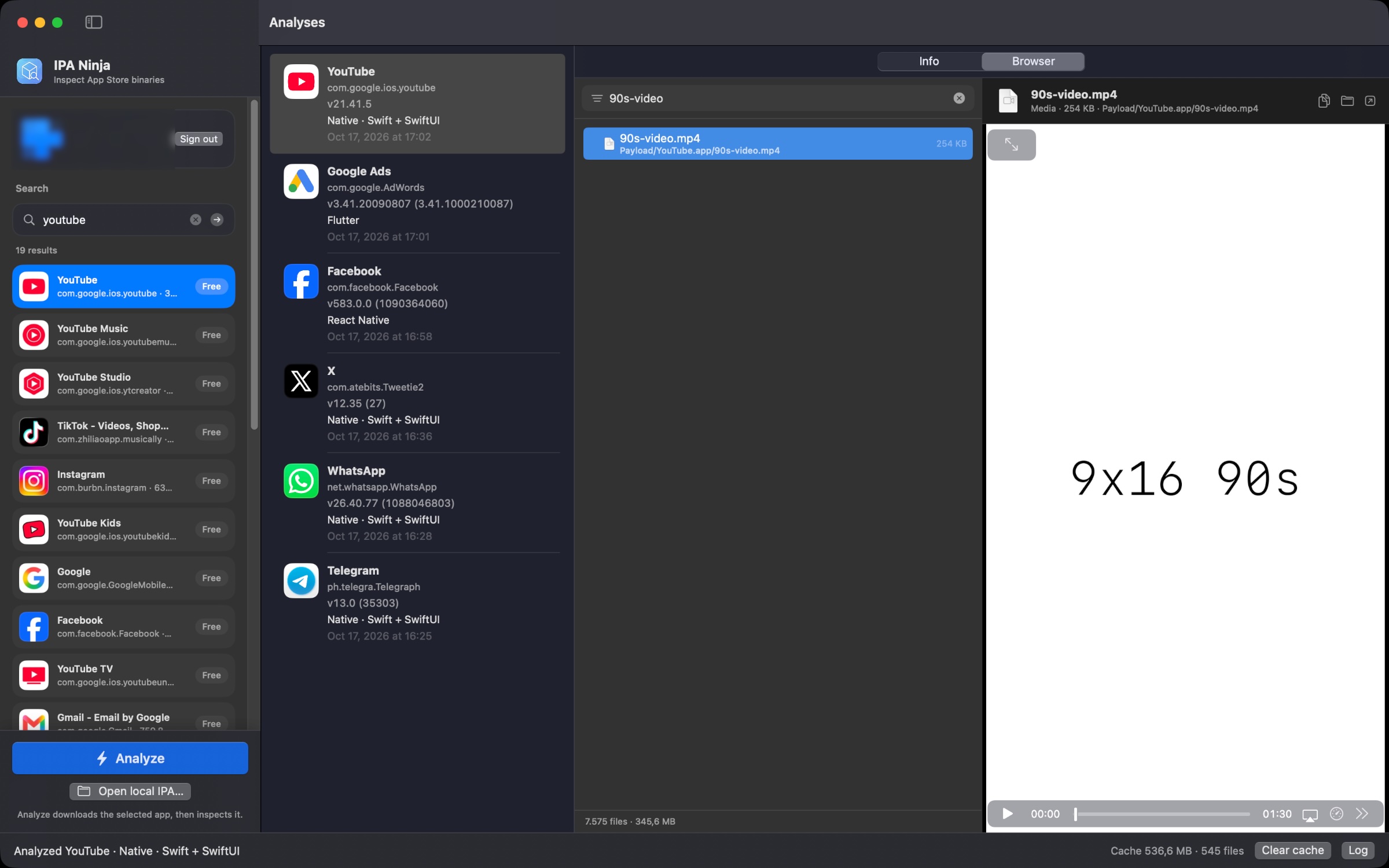Switch to the Browser tab
Viewport: 1389px width, 868px height.
coord(1033,61)
